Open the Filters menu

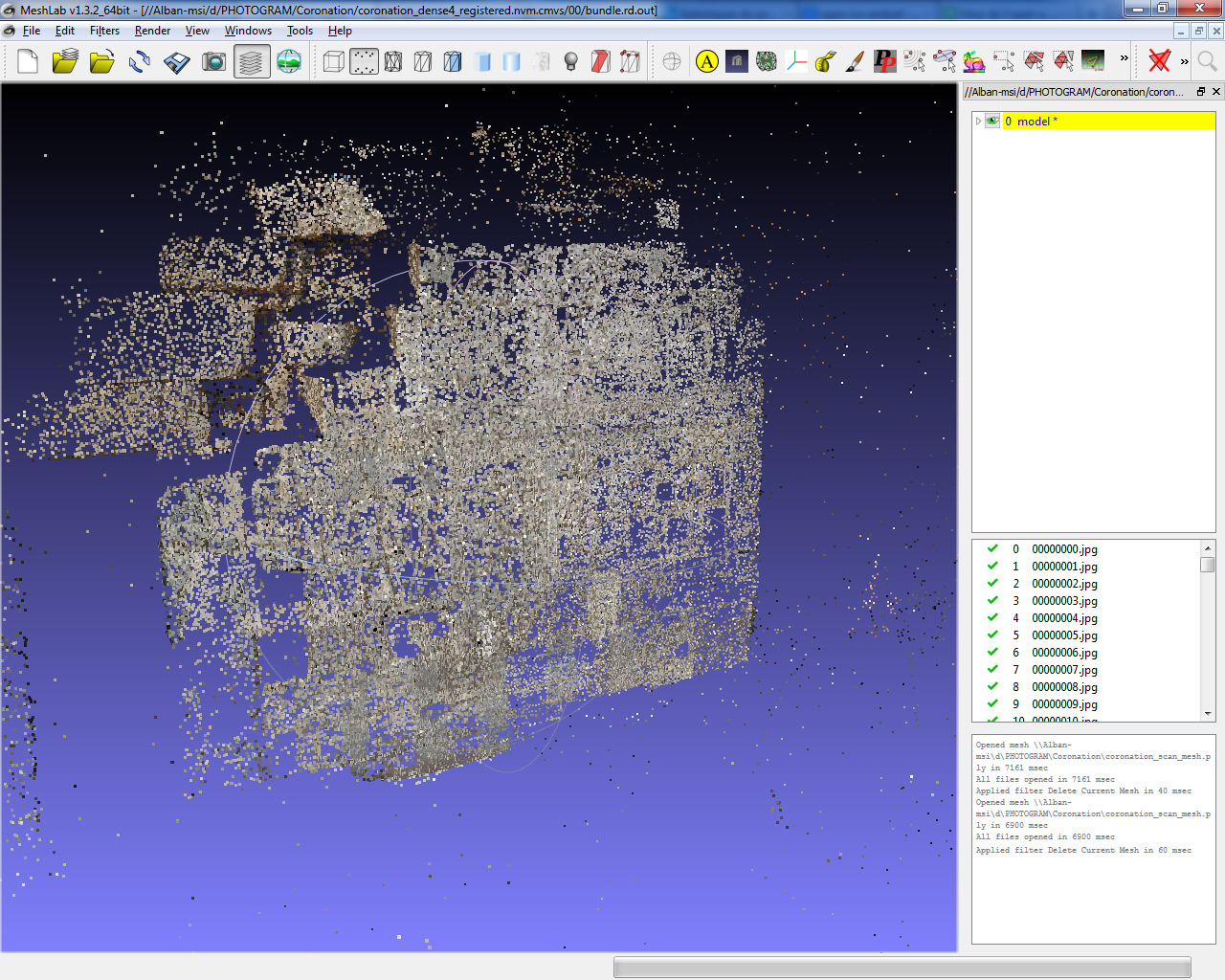click(104, 31)
